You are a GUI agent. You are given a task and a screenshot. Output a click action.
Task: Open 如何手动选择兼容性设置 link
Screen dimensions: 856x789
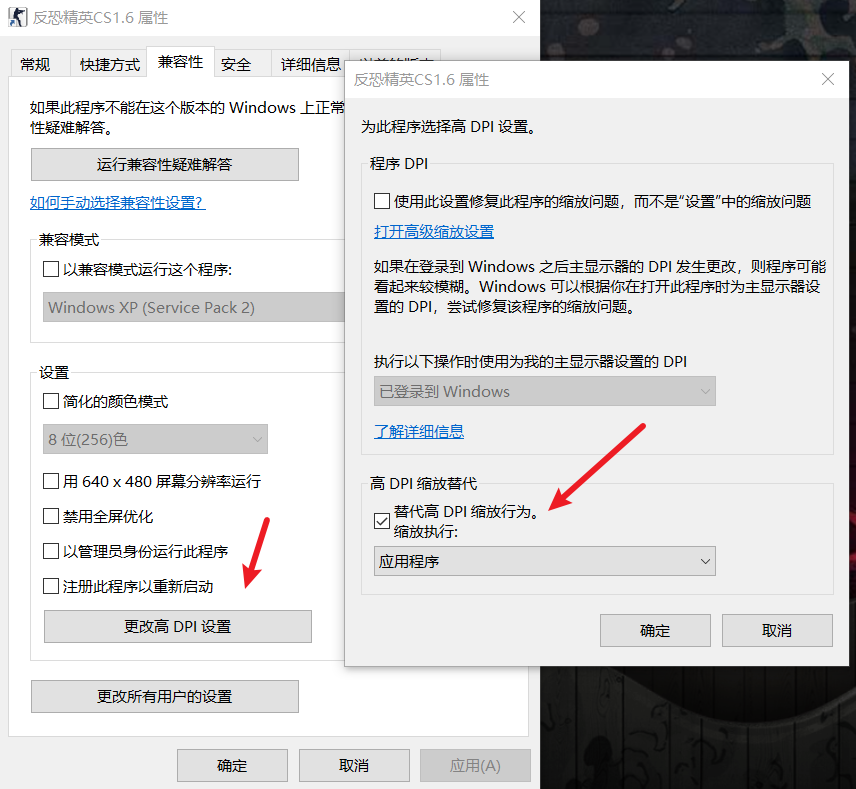(117, 203)
